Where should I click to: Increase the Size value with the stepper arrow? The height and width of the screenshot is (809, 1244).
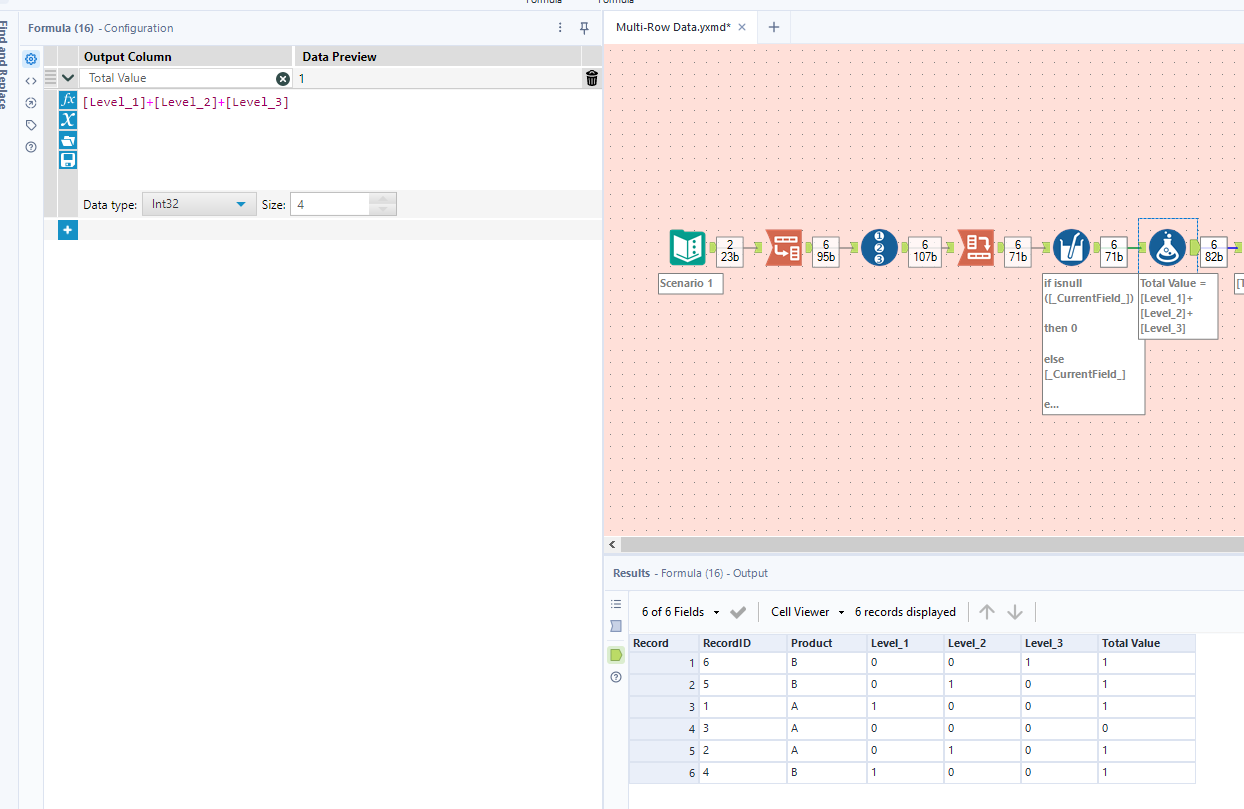click(383, 198)
